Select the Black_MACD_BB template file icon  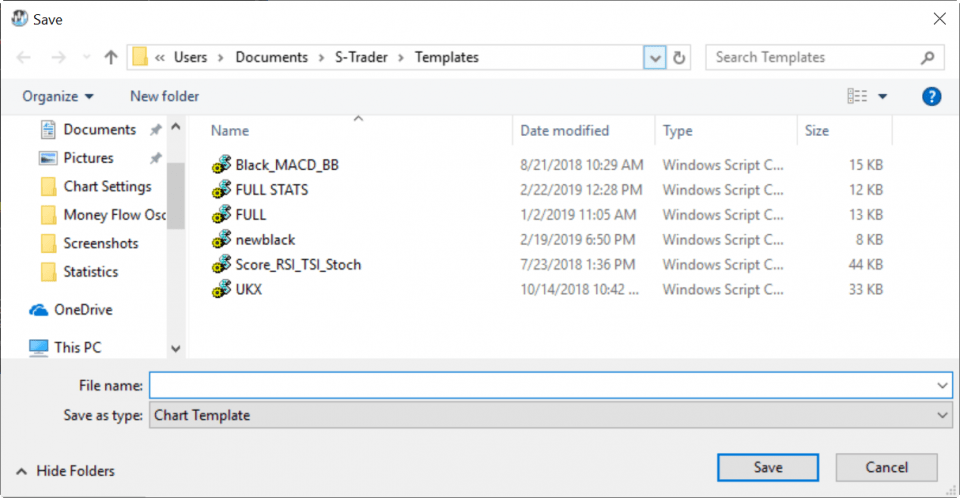222,165
